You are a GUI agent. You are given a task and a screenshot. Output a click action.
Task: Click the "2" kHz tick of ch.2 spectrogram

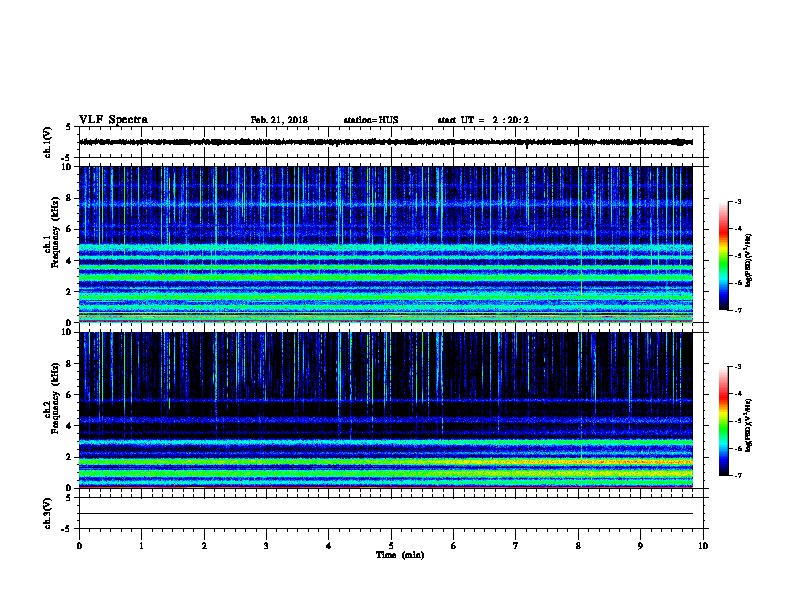click(x=69, y=457)
